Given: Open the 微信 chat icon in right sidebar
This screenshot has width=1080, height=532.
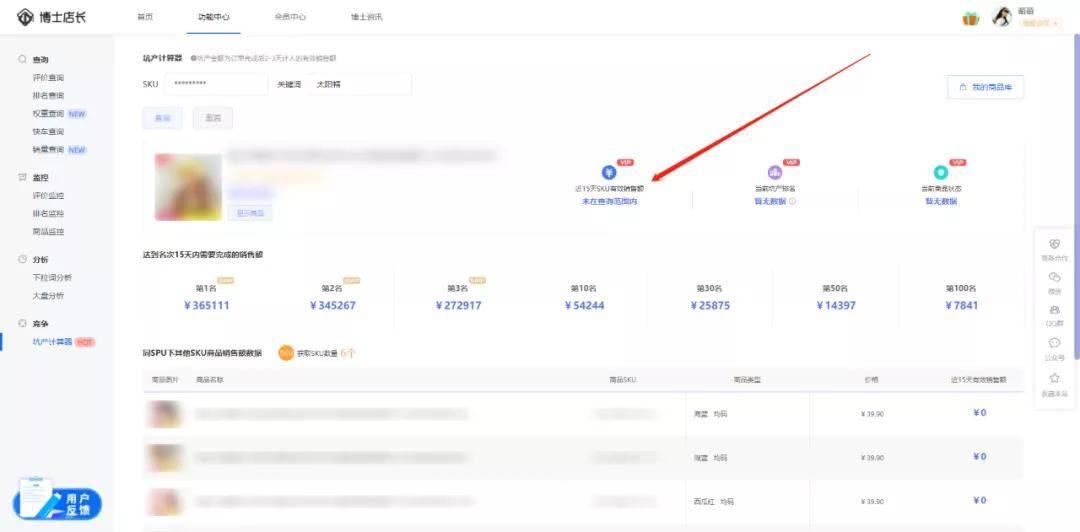Looking at the screenshot, I should pos(1054,278).
